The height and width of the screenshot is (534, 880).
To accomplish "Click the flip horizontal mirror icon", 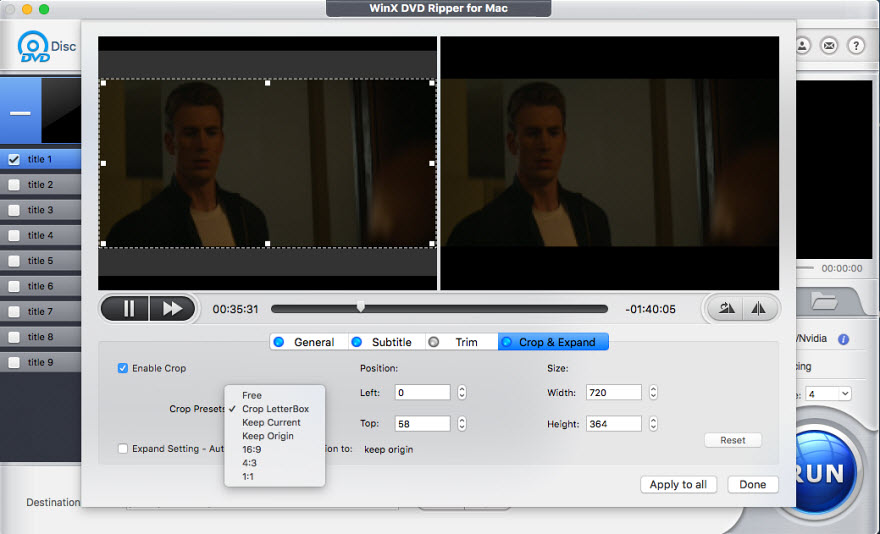I will click(758, 309).
